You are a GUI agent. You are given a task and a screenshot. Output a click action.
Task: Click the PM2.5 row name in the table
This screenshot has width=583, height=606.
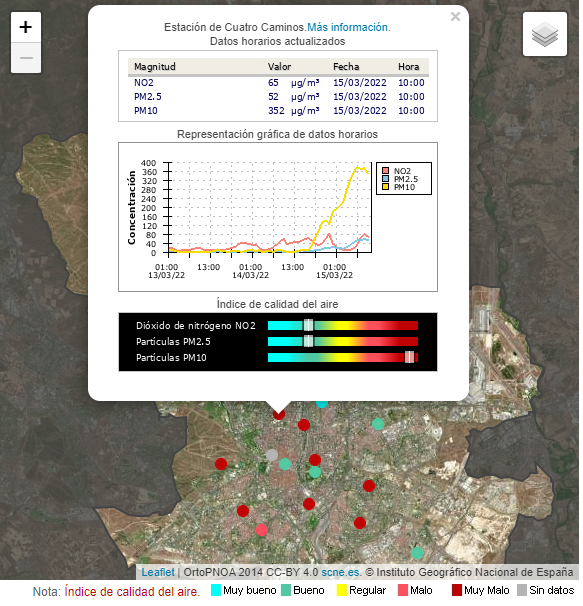(148, 97)
